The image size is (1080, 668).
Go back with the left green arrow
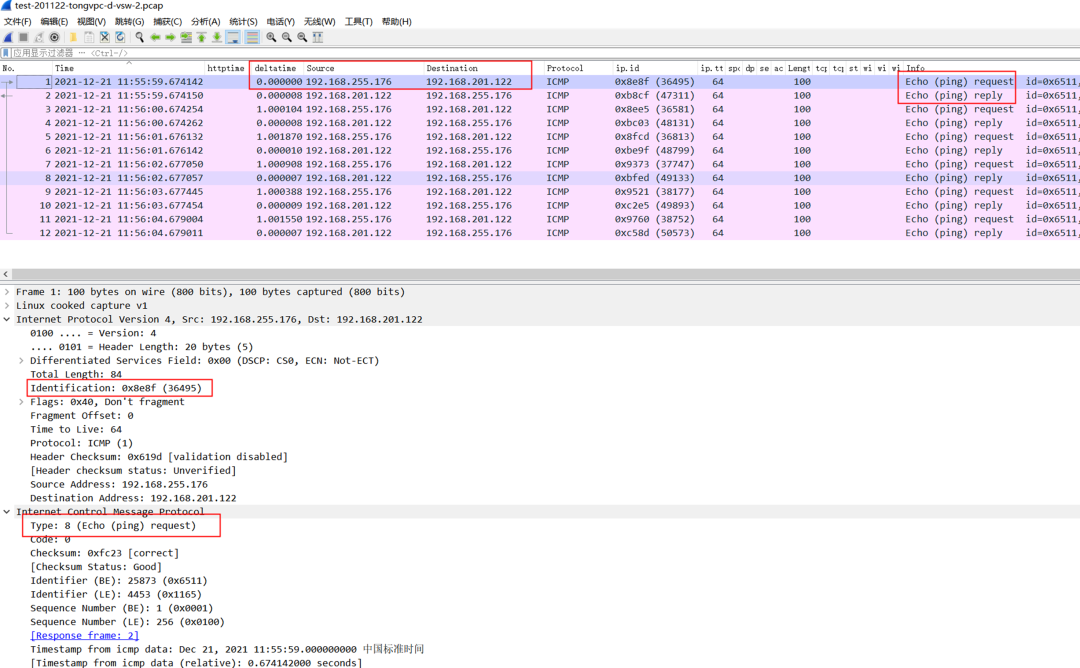(155, 37)
